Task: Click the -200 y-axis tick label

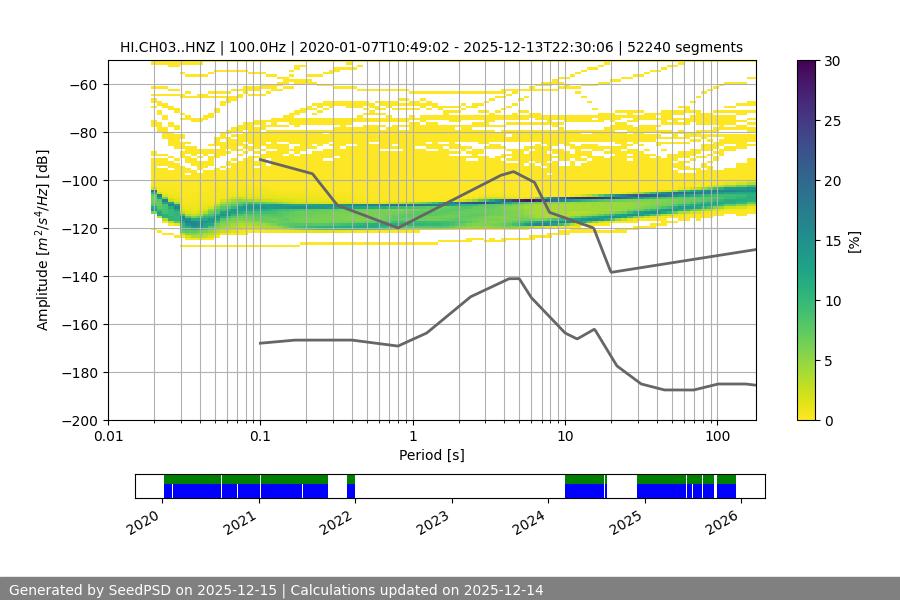Action: coord(78,421)
